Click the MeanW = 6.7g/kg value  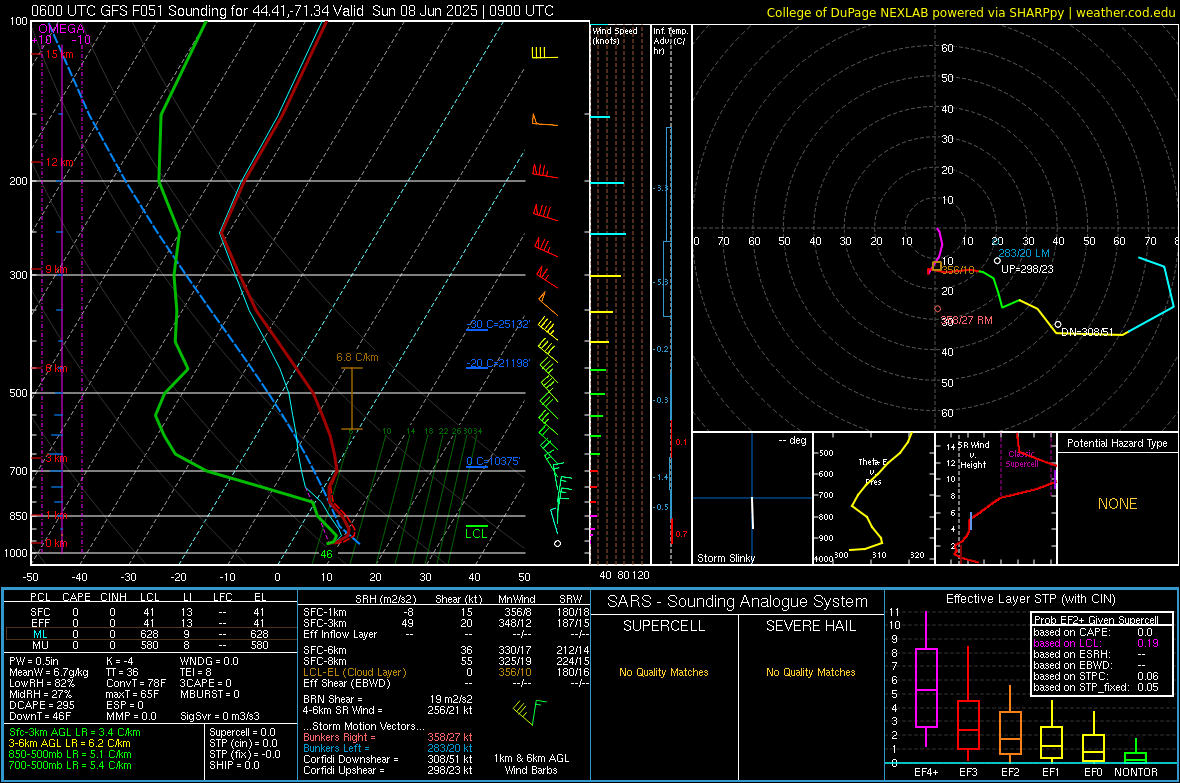(49, 672)
